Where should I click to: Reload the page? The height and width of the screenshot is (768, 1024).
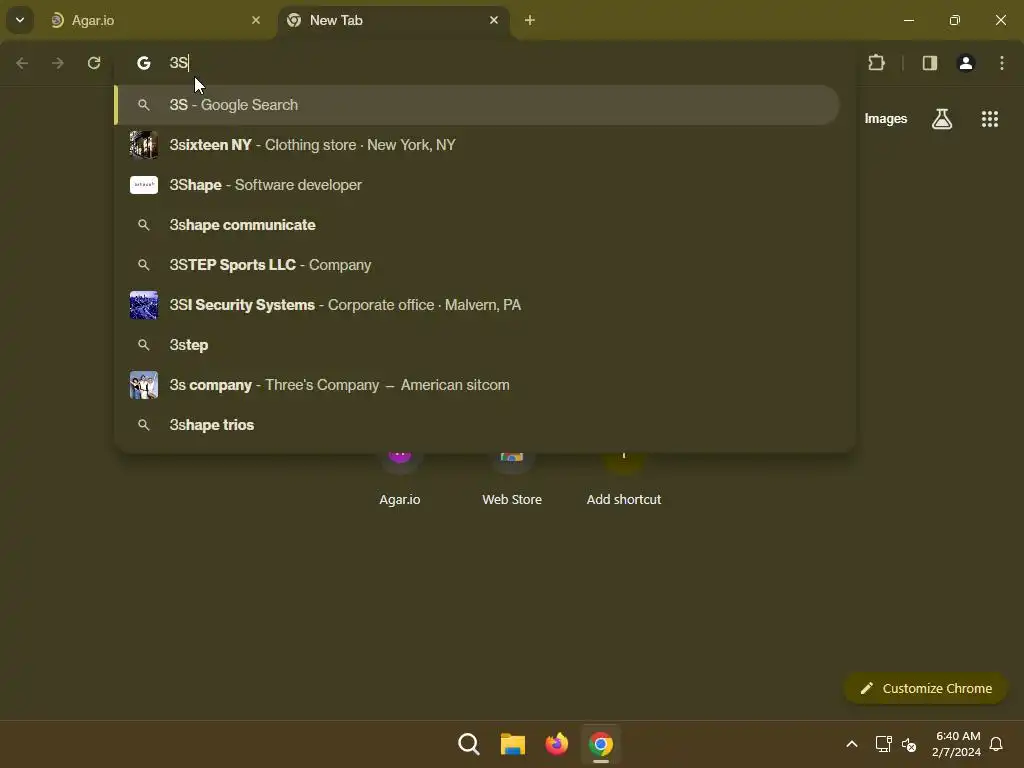(x=94, y=63)
